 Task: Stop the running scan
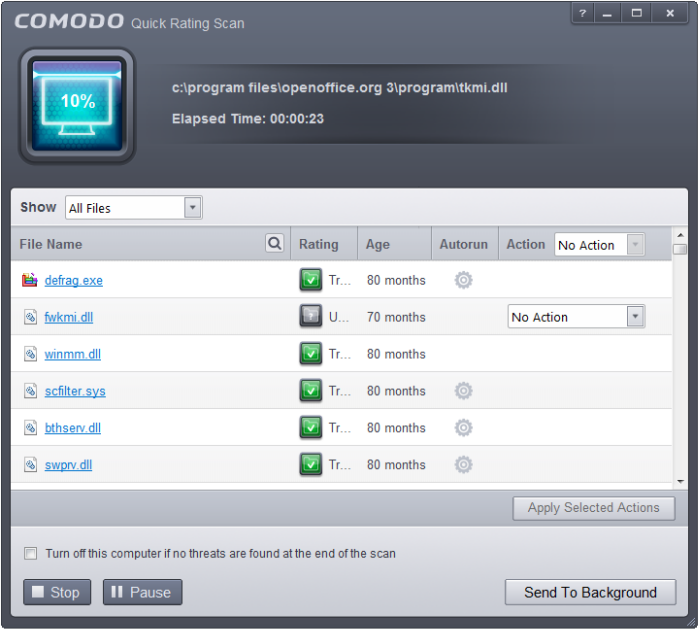[57, 592]
